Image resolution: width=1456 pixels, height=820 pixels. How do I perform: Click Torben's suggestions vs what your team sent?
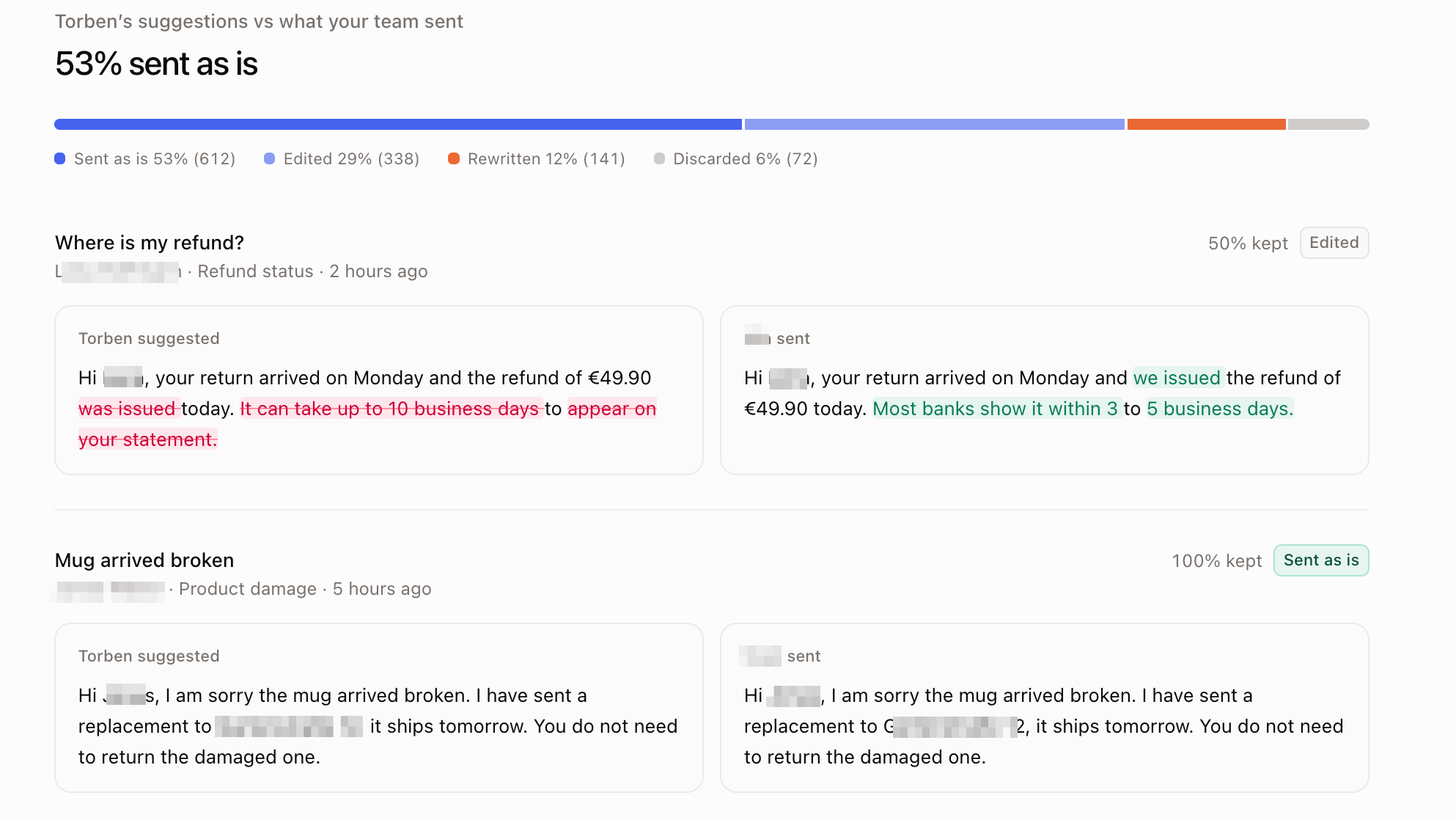click(259, 21)
